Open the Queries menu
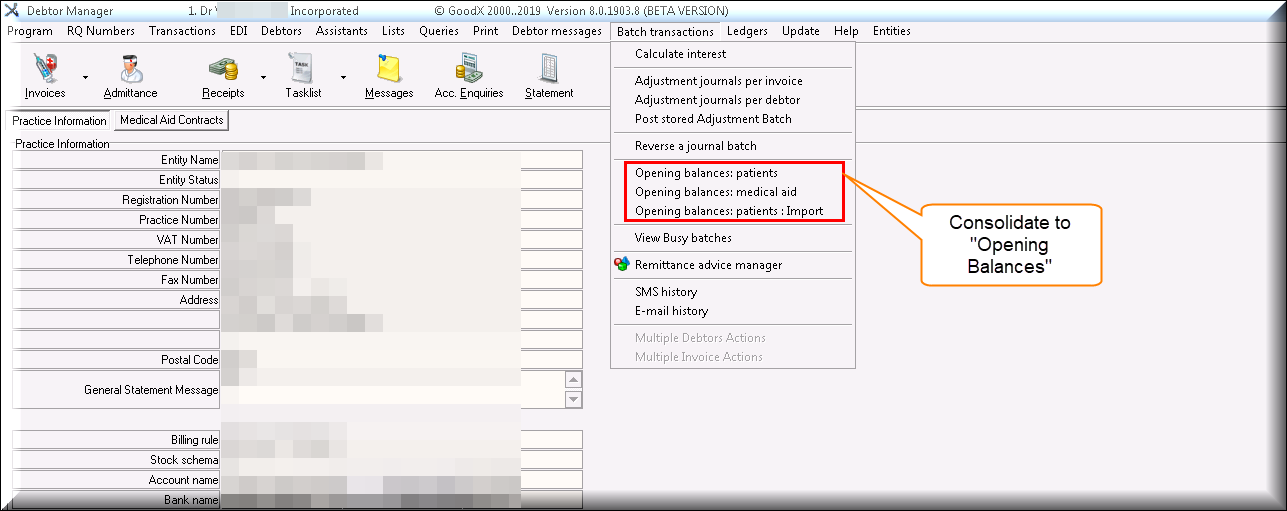1287x511 pixels. click(x=439, y=31)
